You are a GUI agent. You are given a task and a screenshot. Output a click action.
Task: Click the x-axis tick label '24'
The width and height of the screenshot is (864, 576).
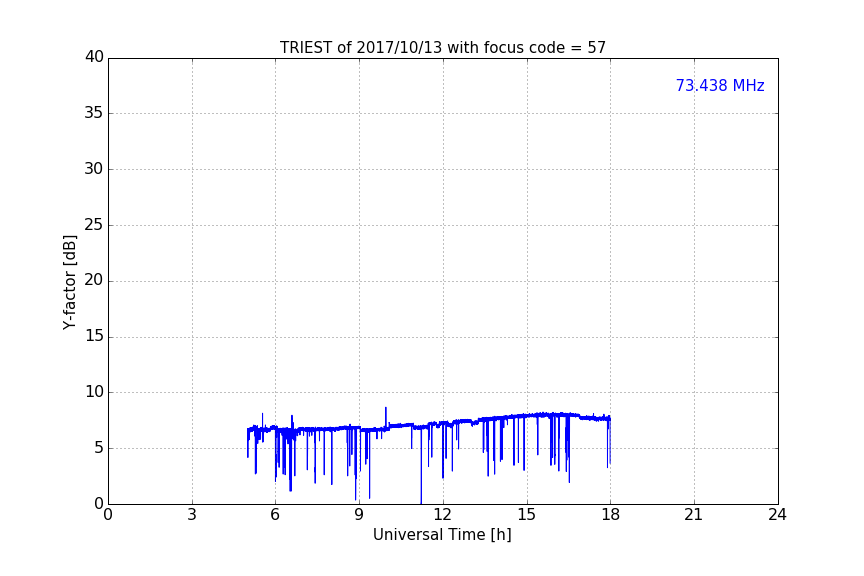pyautogui.click(x=777, y=515)
